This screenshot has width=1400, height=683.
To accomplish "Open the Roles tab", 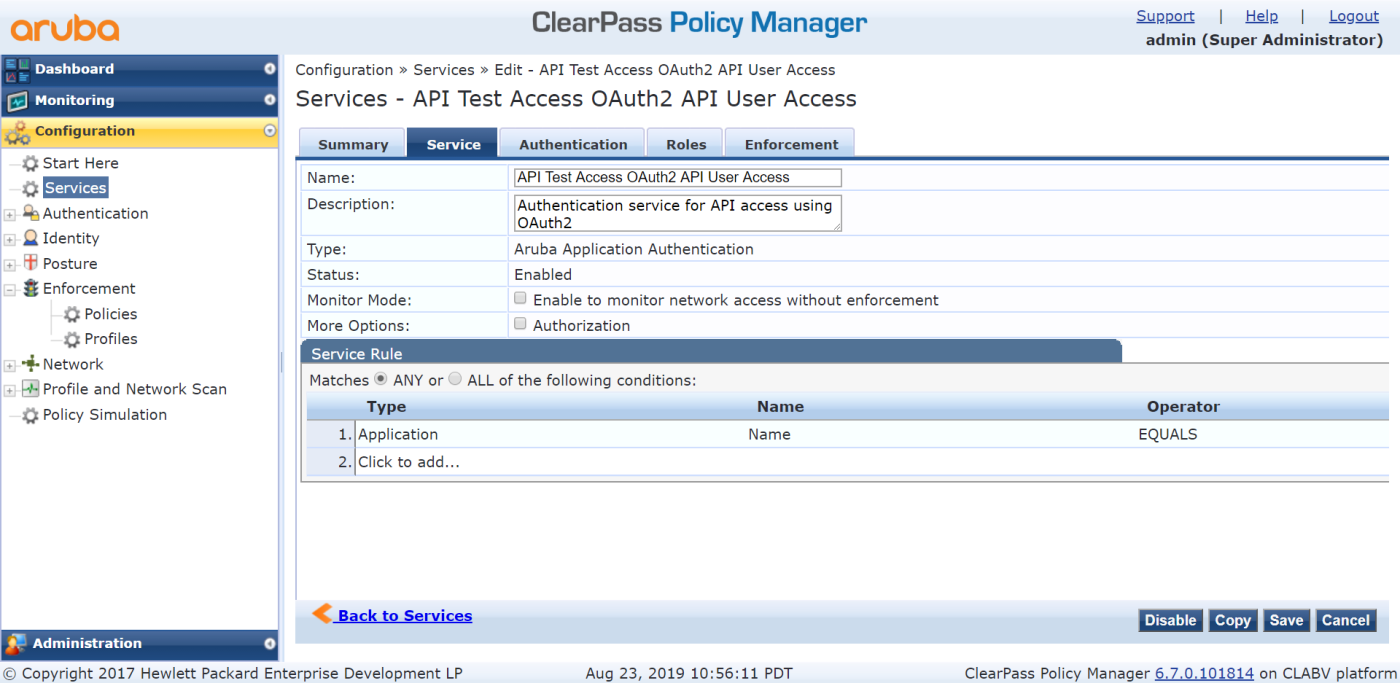I will (686, 144).
